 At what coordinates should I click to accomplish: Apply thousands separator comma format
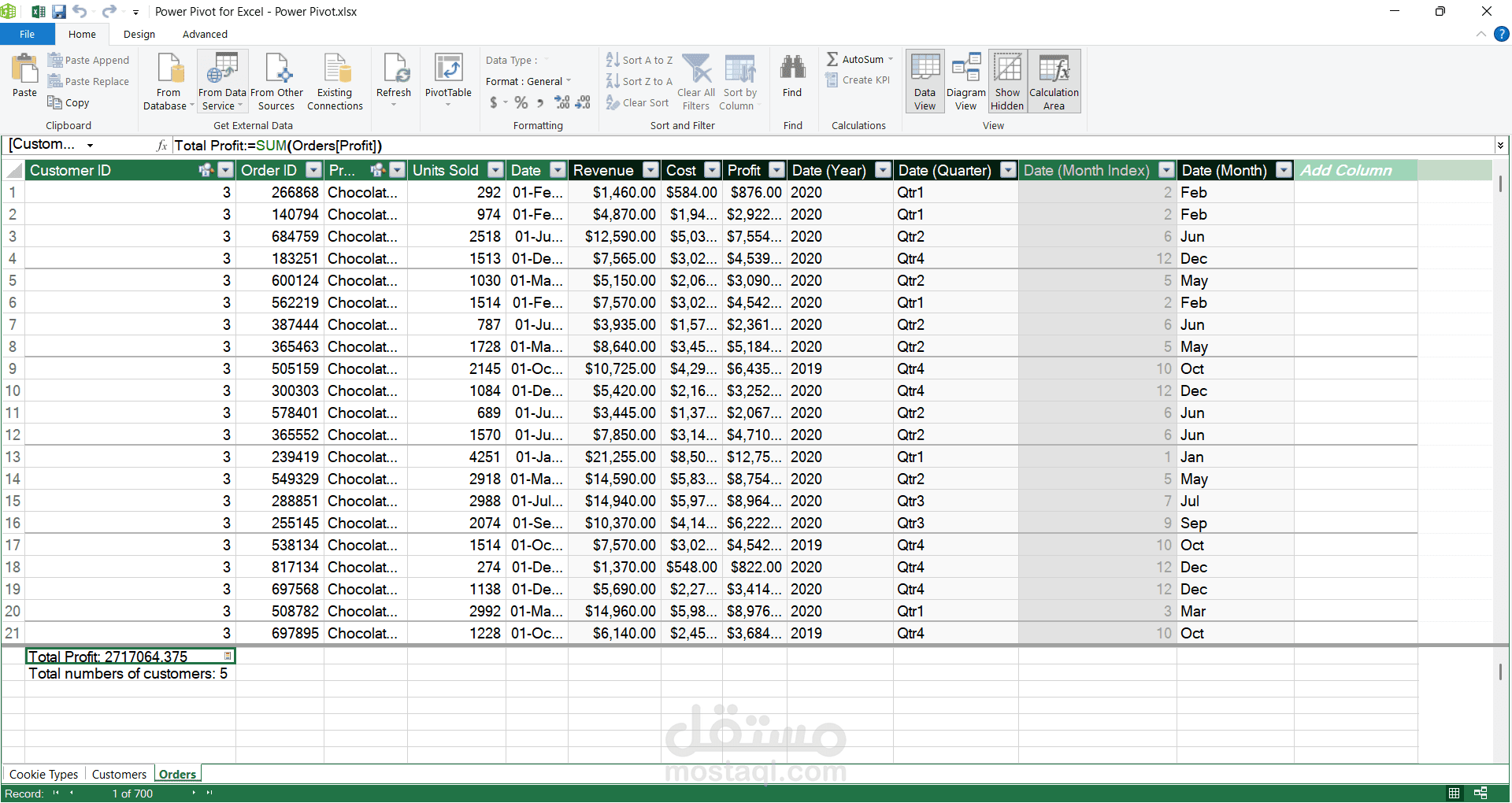540,102
